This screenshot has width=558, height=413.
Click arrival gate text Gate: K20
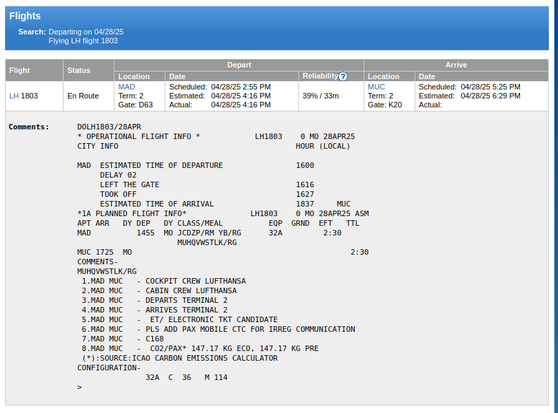385,105
